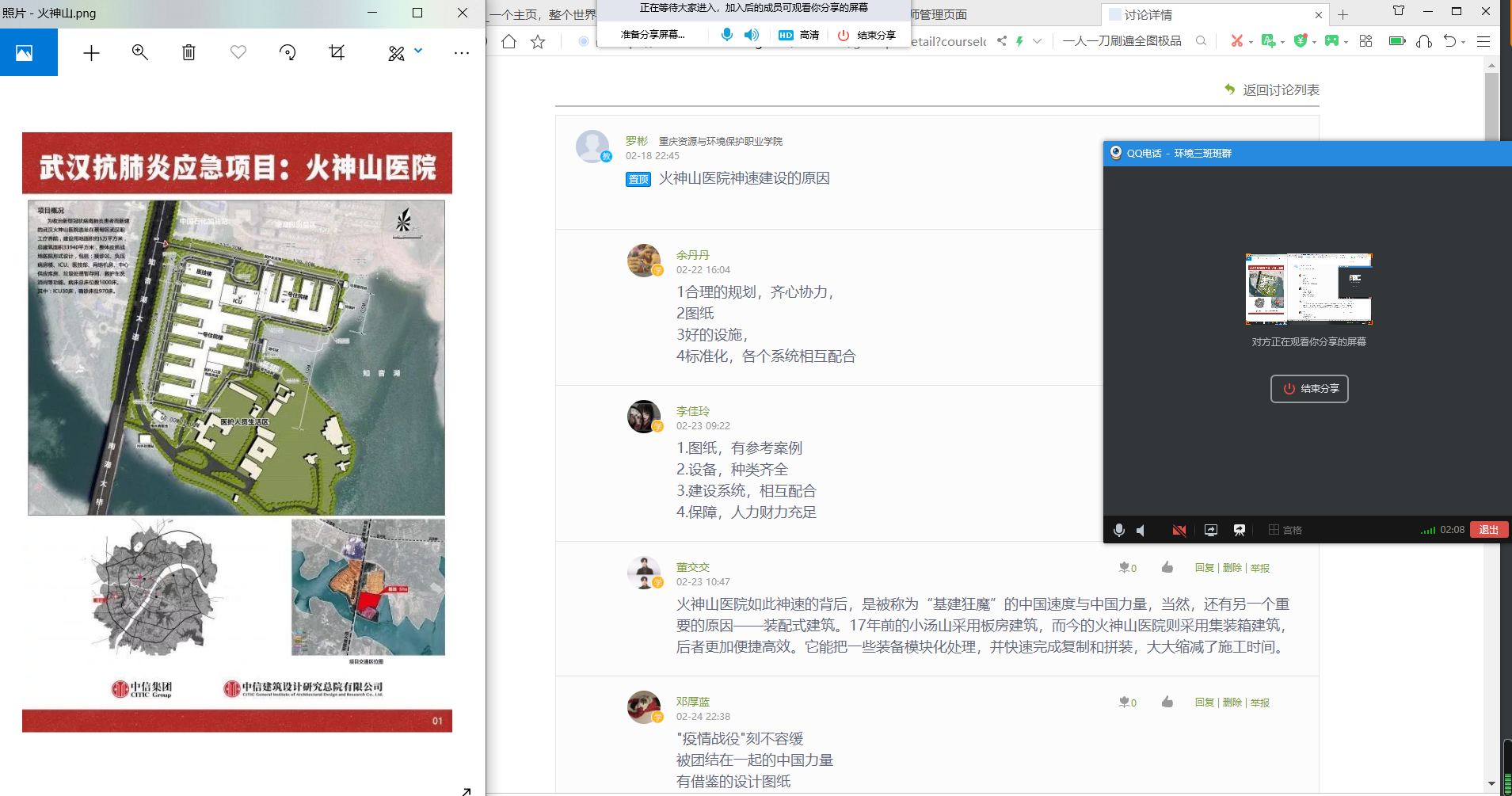This screenshot has width=1512, height=796.
Task: Open the green translate extension icon
Action: click(1269, 40)
